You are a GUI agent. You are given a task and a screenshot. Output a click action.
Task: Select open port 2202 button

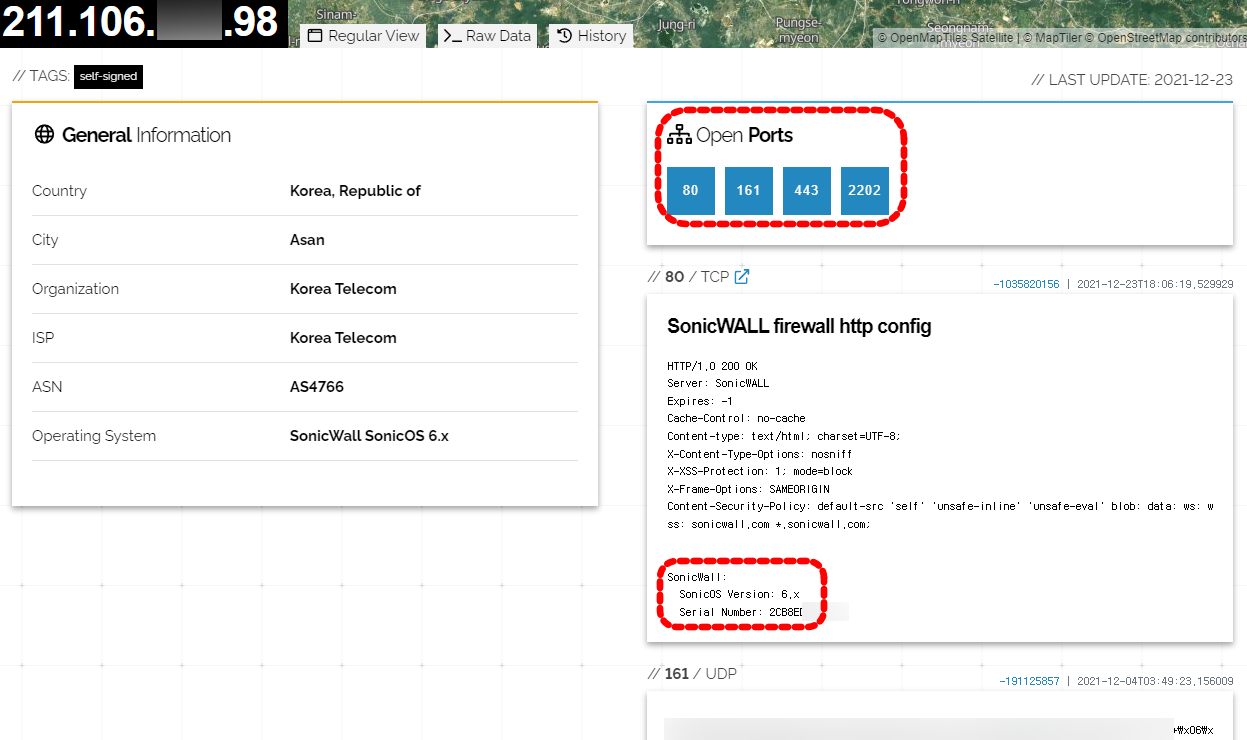(865, 191)
